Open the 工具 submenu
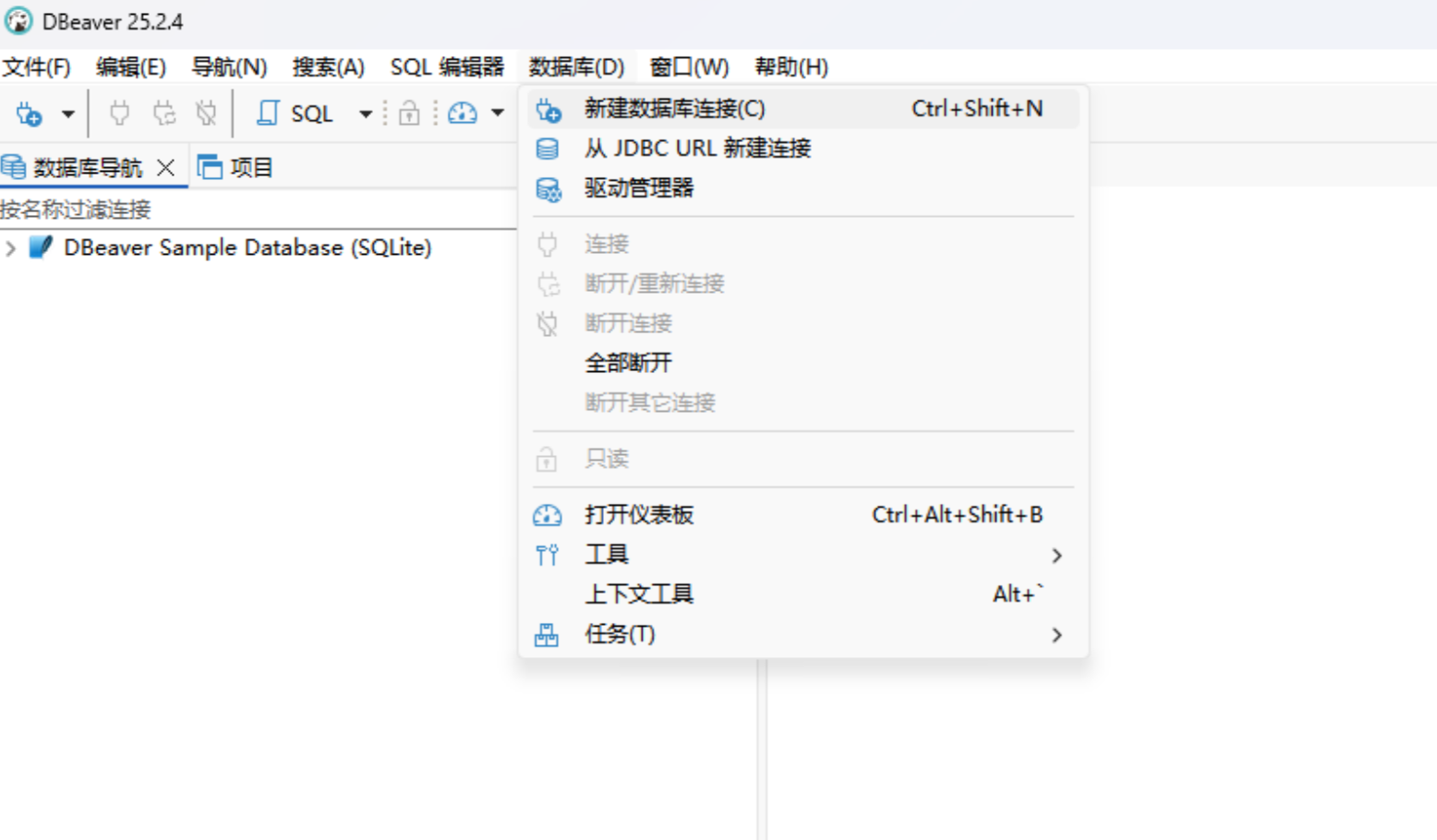This screenshot has height=840, width=1437. 802,555
